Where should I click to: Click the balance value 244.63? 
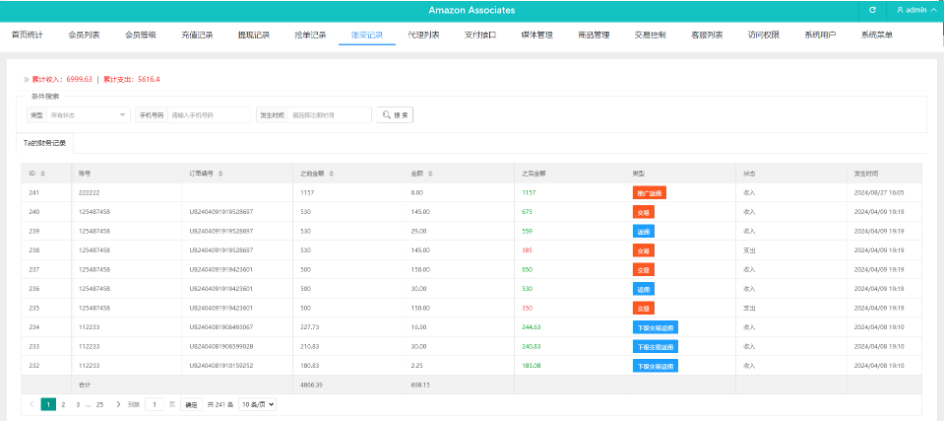click(531, 327)
